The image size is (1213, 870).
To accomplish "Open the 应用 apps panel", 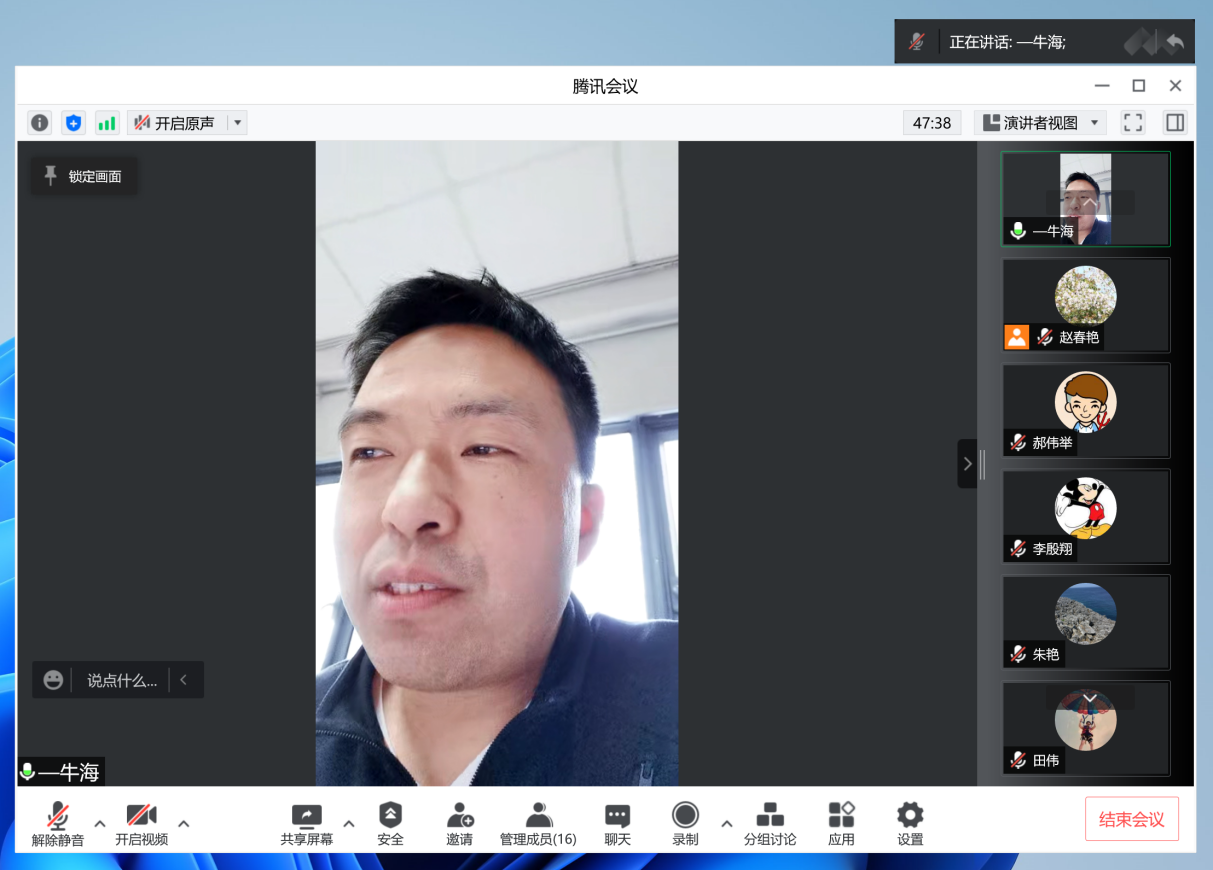I will click(x=842, y=824).
